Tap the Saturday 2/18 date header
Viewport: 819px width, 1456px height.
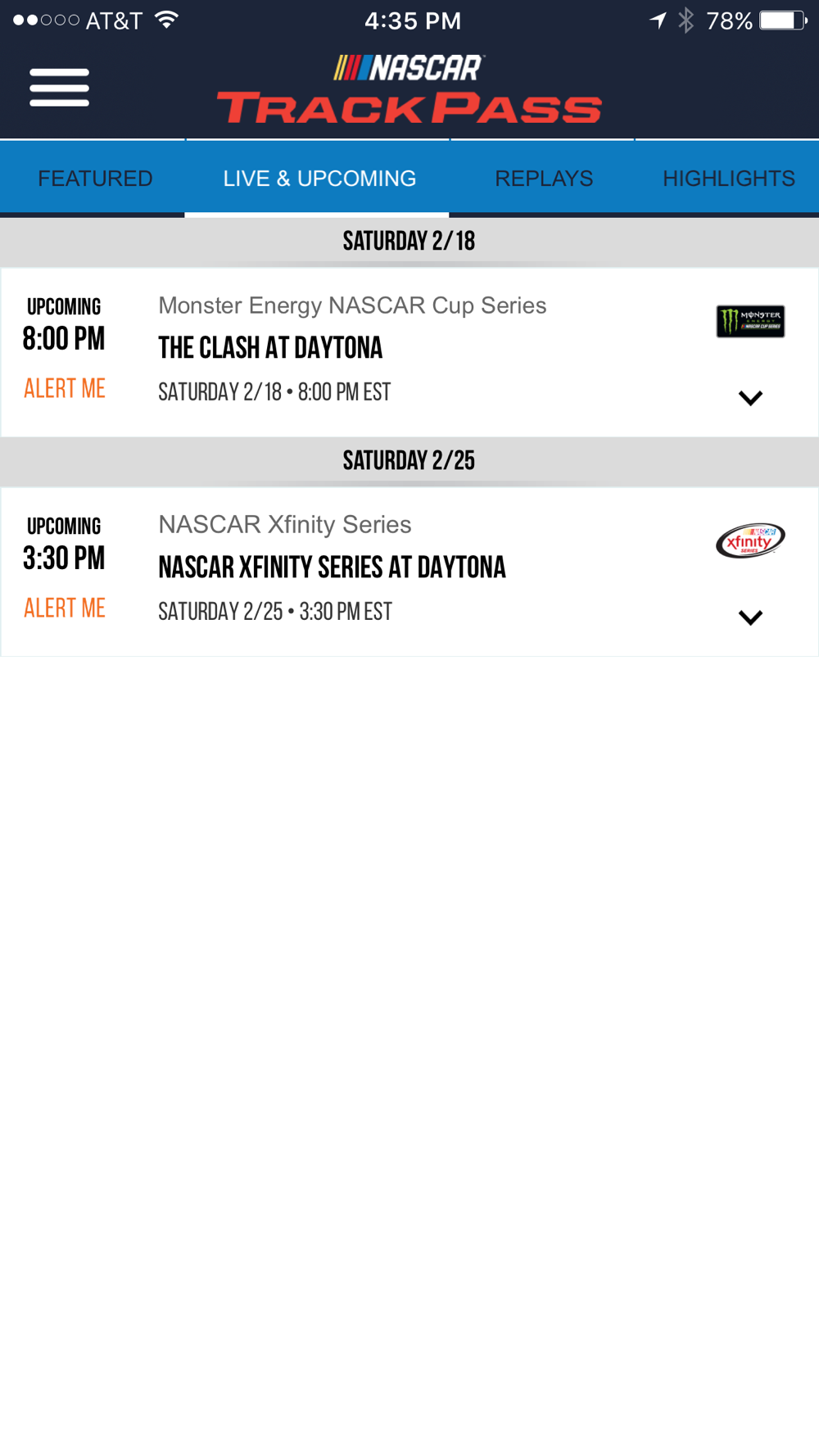[x=409, y=241]
